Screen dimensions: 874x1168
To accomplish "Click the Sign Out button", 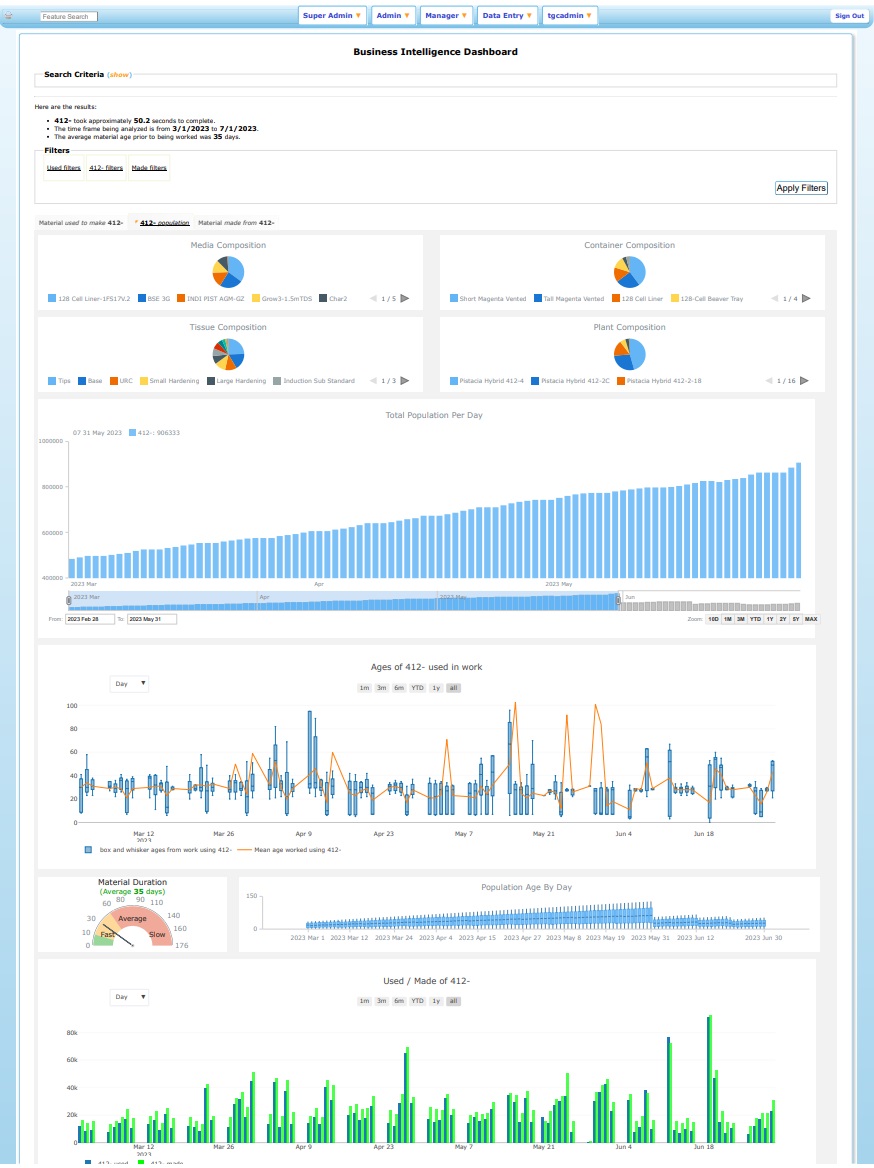I will [x=849, y=15].
